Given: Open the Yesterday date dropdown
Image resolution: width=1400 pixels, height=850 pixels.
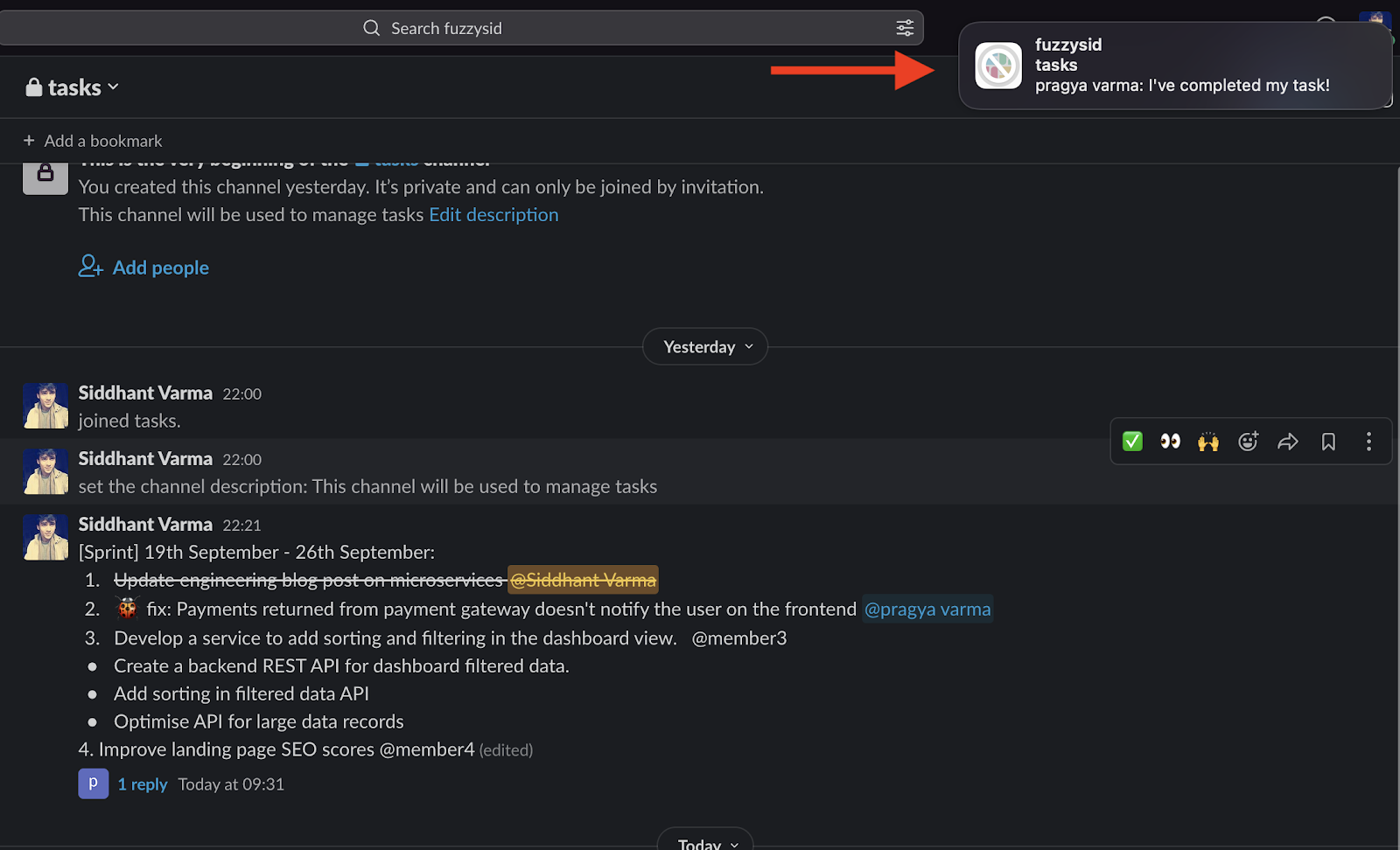Looking at the screenshot, I should point(705,347).
